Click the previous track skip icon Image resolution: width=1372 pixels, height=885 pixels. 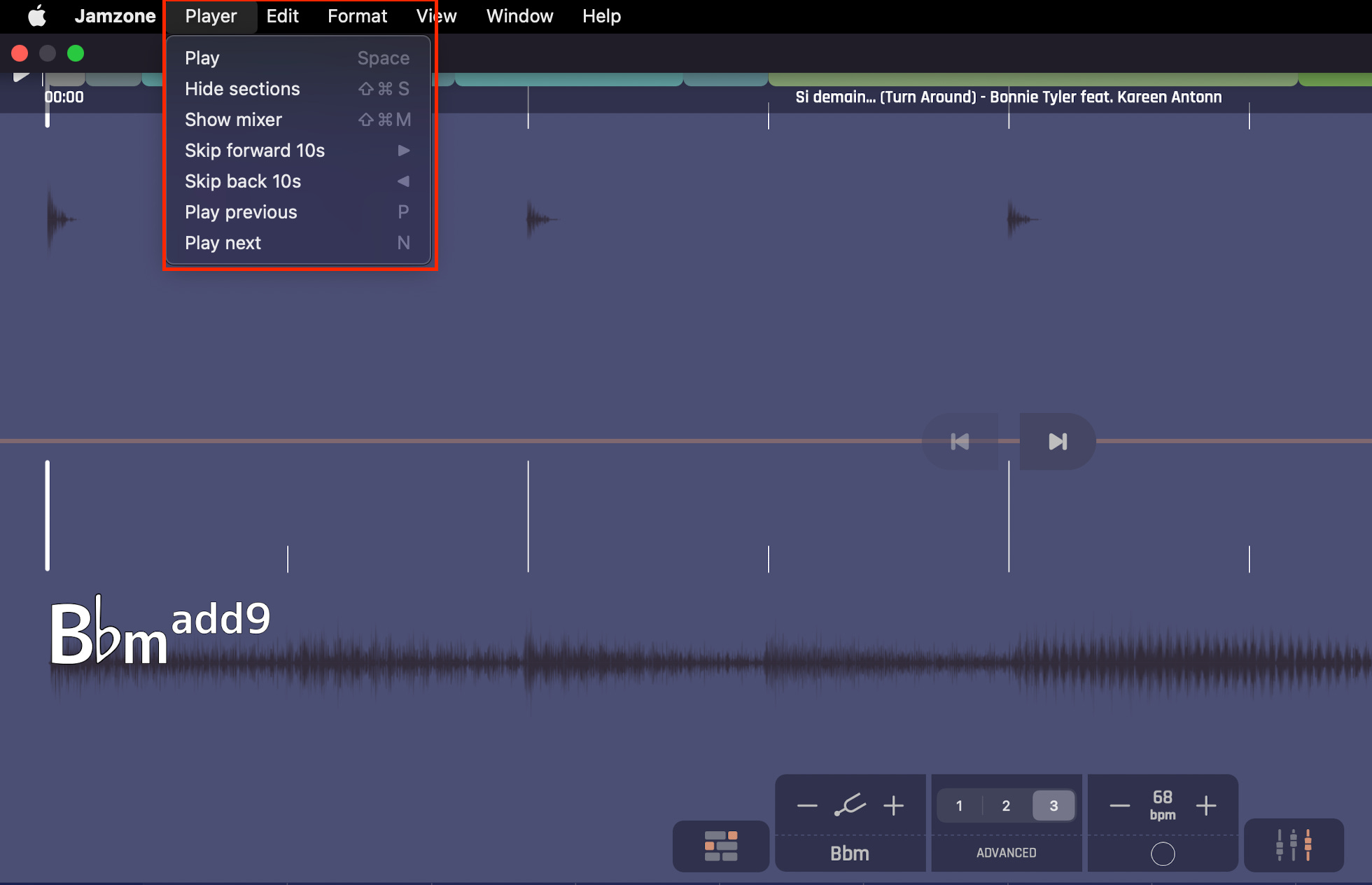(960, 441)
